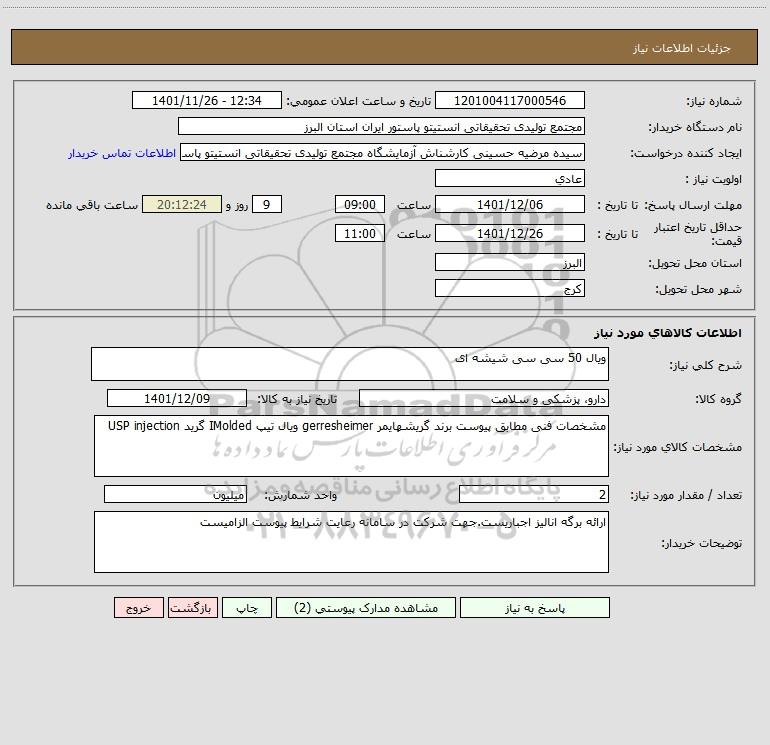Click the response deadline time 09:00

pos(359,204)
